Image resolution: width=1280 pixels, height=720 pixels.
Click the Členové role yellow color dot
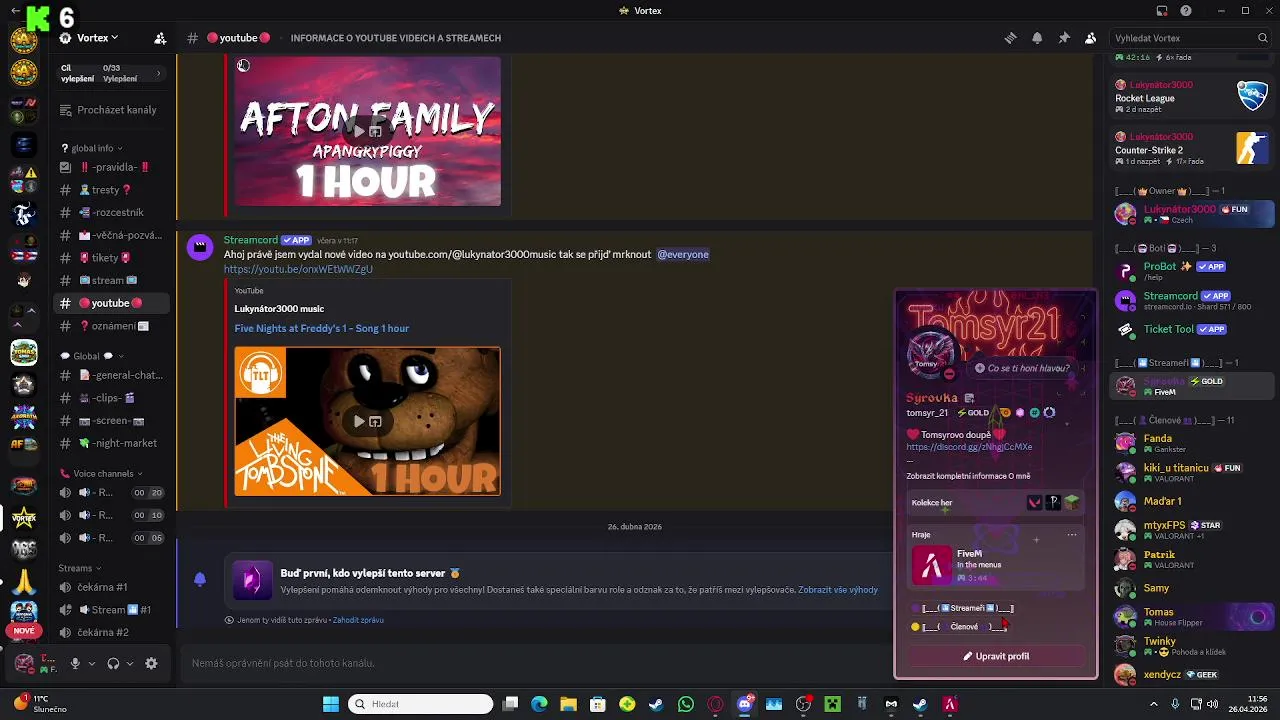click(x=915, y=627)
